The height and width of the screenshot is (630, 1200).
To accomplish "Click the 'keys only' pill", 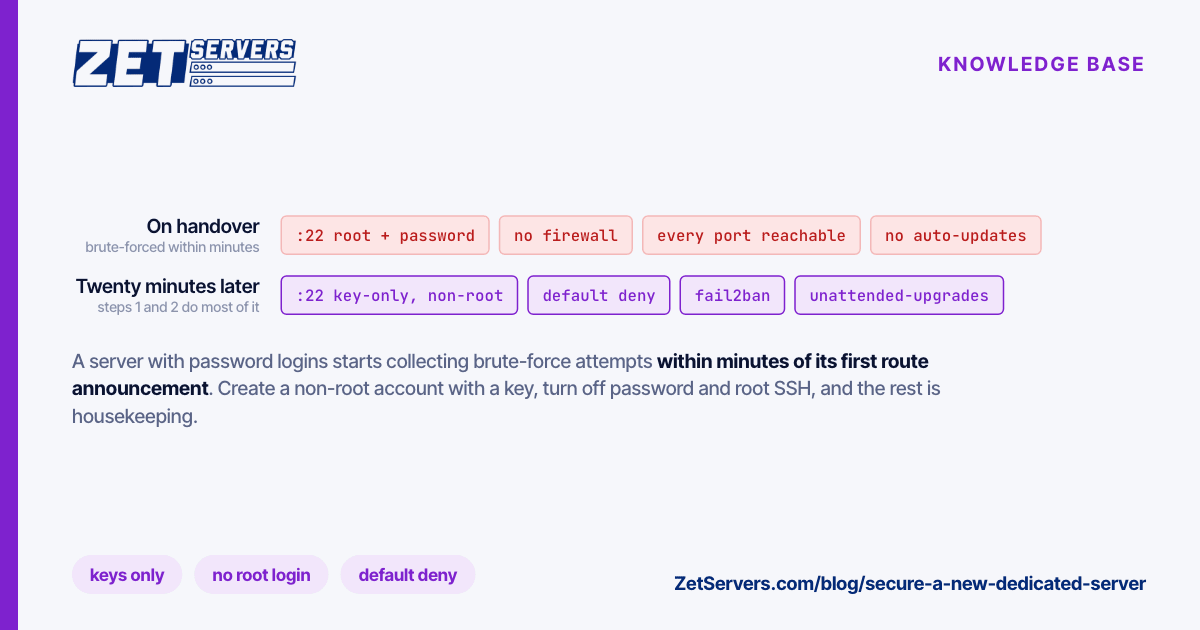I will tap(127, 575).
